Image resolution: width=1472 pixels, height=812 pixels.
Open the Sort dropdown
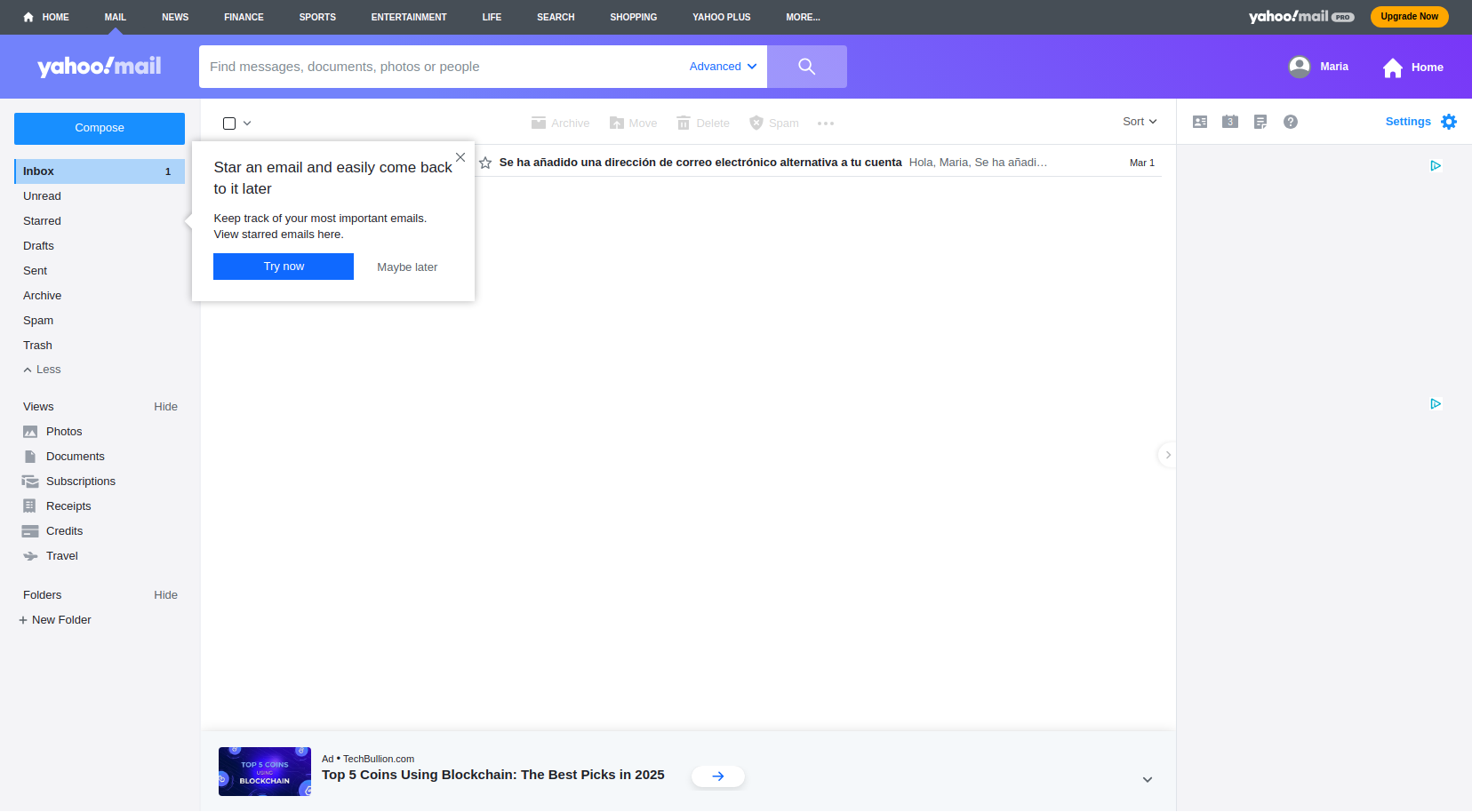click(x=1140, y=122)
